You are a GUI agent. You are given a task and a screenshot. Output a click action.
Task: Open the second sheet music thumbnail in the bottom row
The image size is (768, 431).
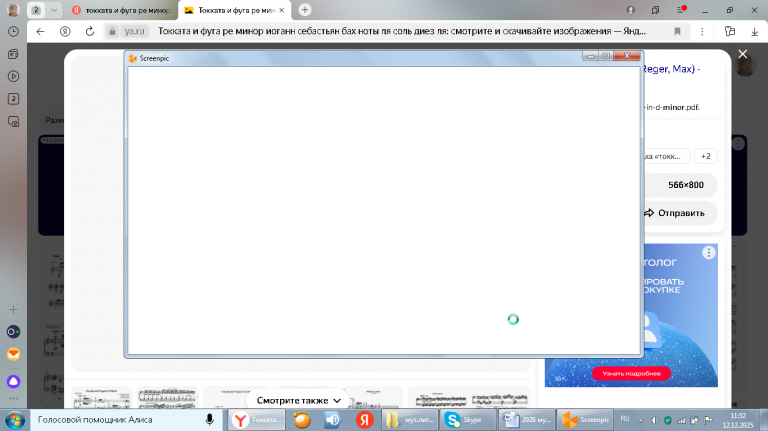tap(168, 398)
